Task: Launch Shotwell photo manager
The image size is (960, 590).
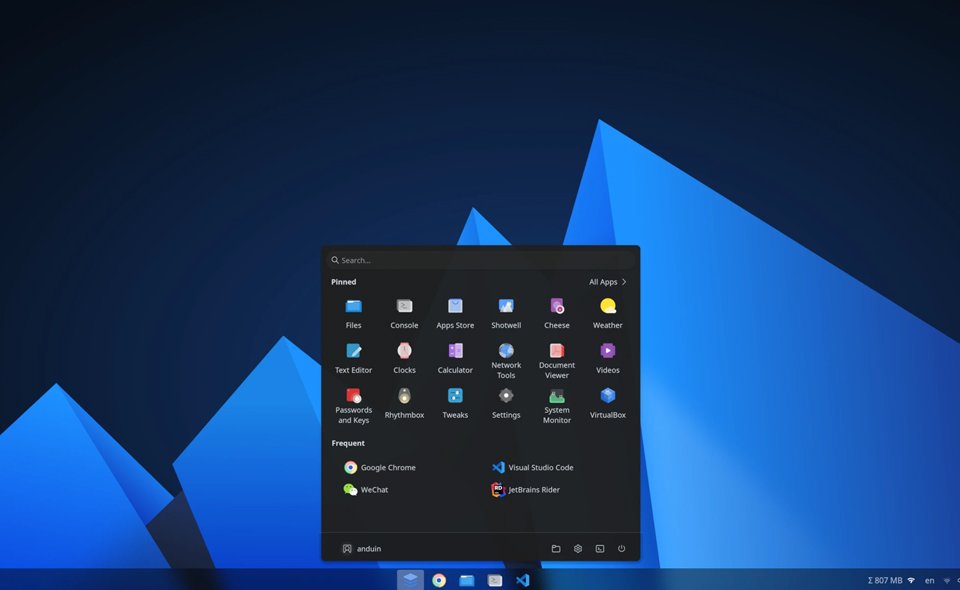Action: 506,313
